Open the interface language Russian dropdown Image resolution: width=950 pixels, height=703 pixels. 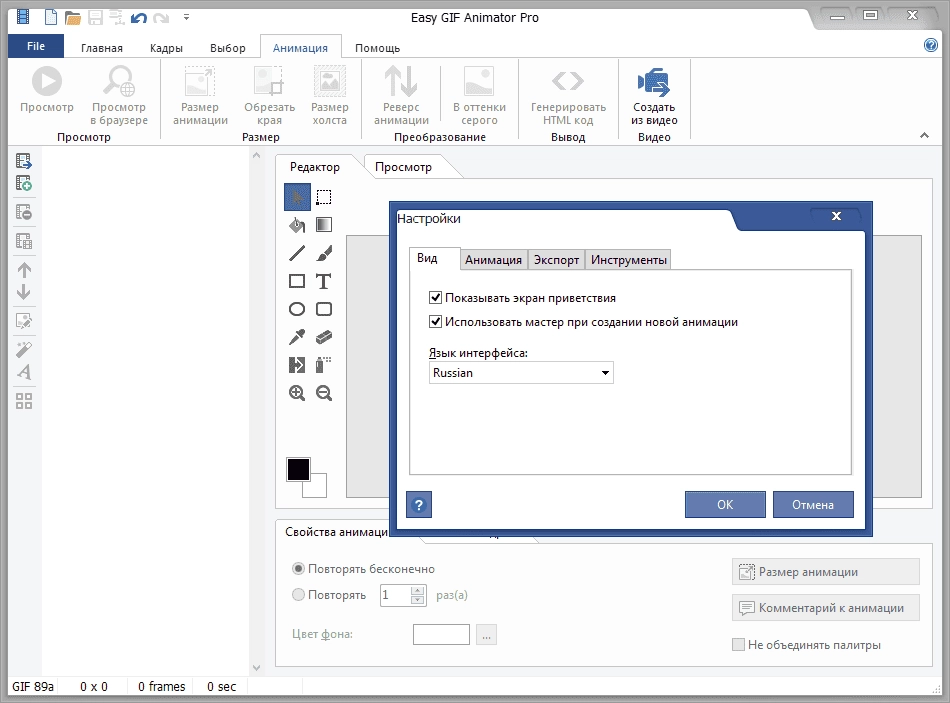coord(521,373)
